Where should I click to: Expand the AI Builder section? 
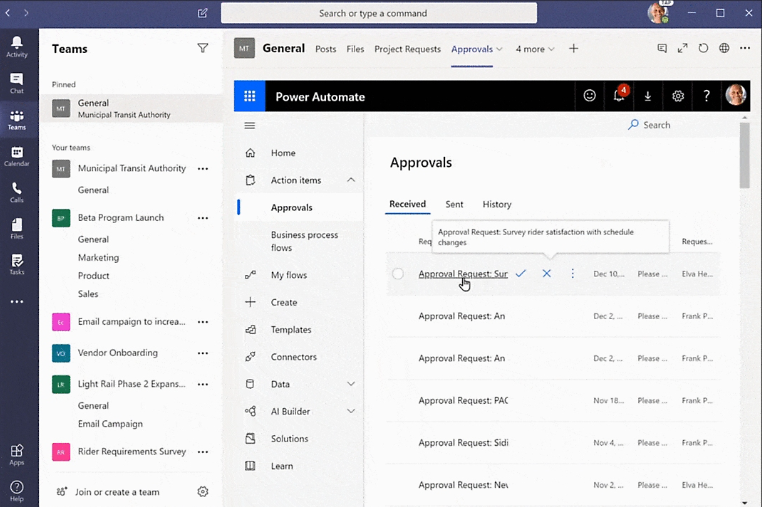[351, 411]
